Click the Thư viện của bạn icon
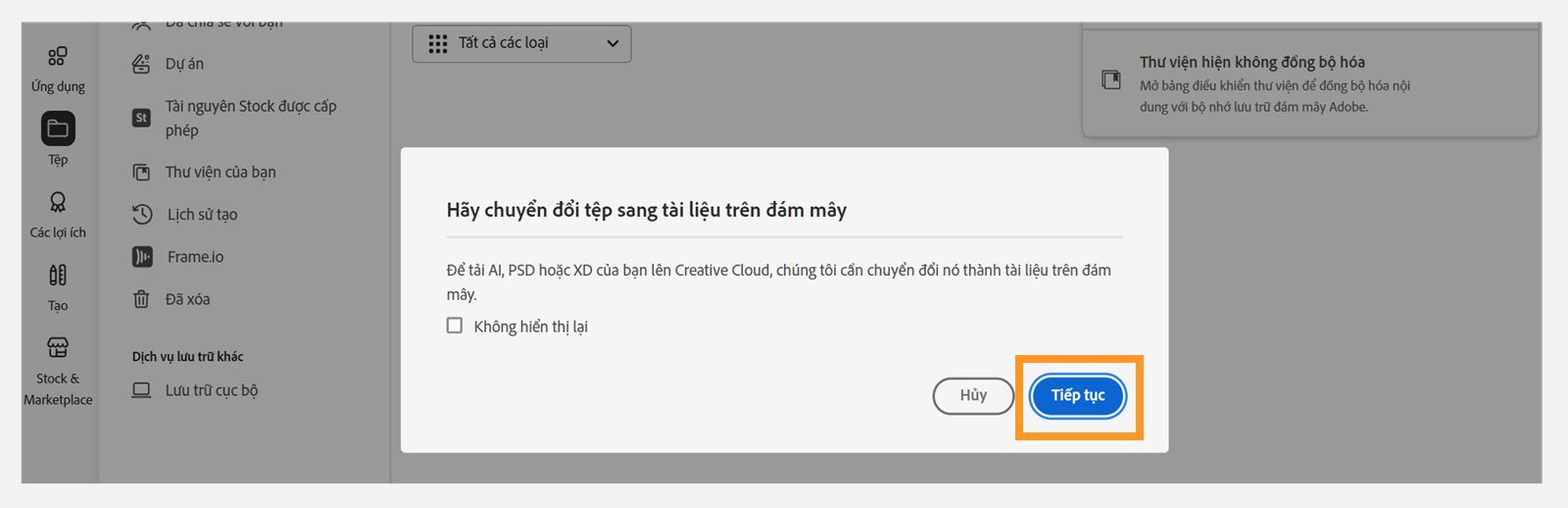This screenshot has width=1568, height=508. [x=141, y=173]
